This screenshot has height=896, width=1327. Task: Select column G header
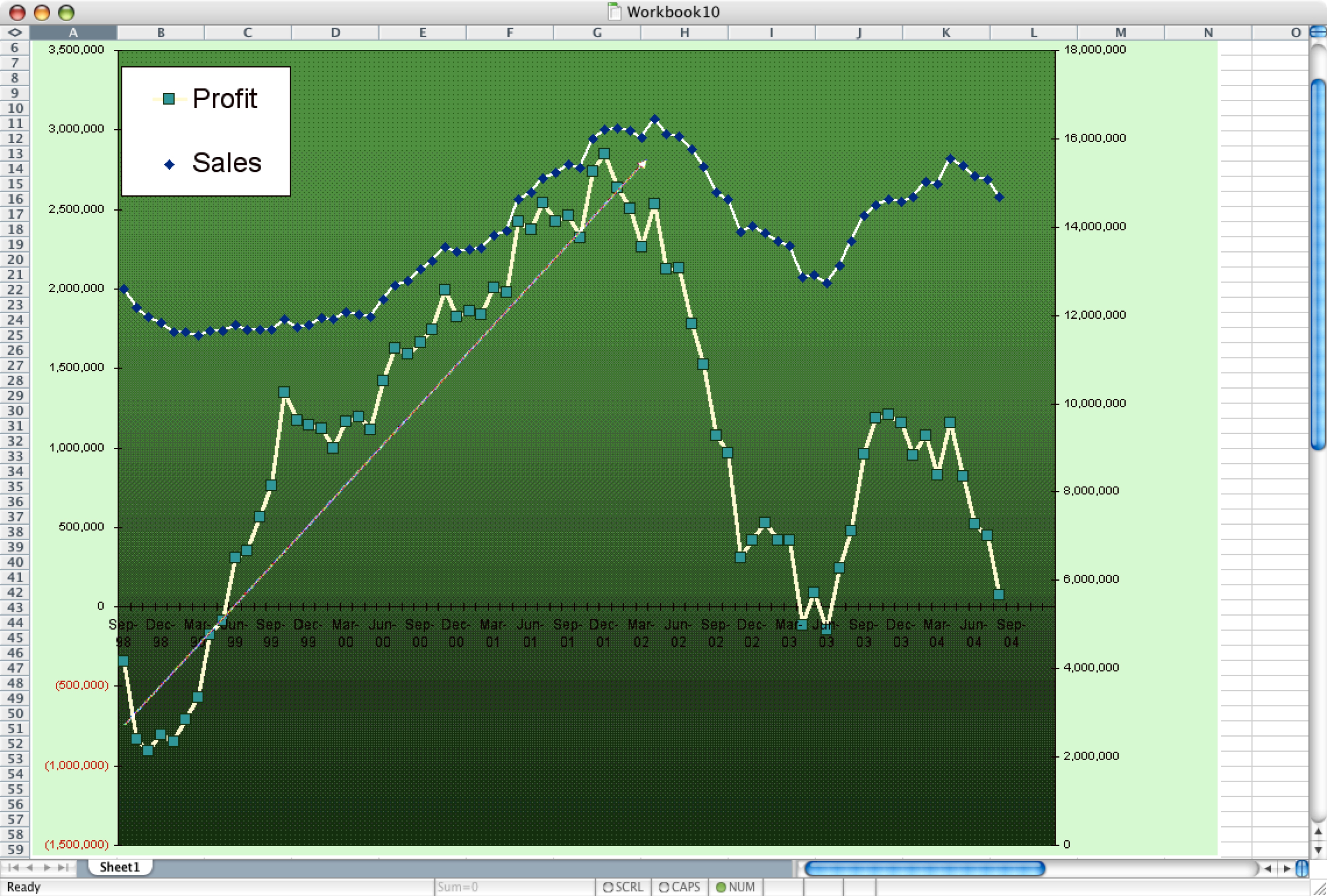[597, 32]
